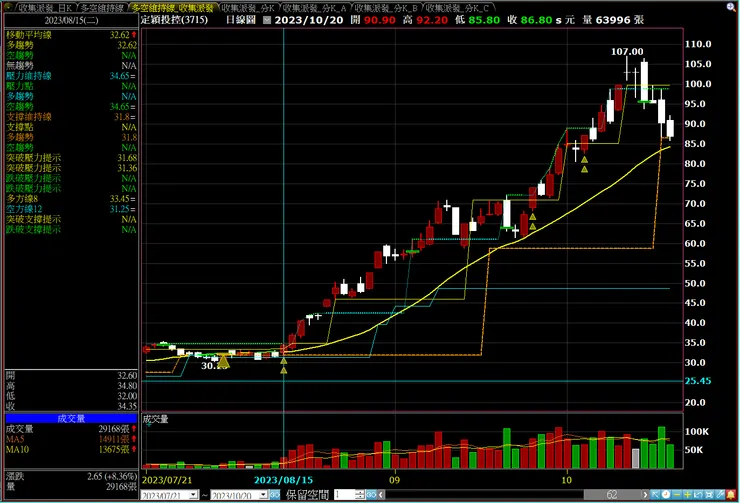Open the drawing line tool icon

pyautogui.click(x=720, y=495)
